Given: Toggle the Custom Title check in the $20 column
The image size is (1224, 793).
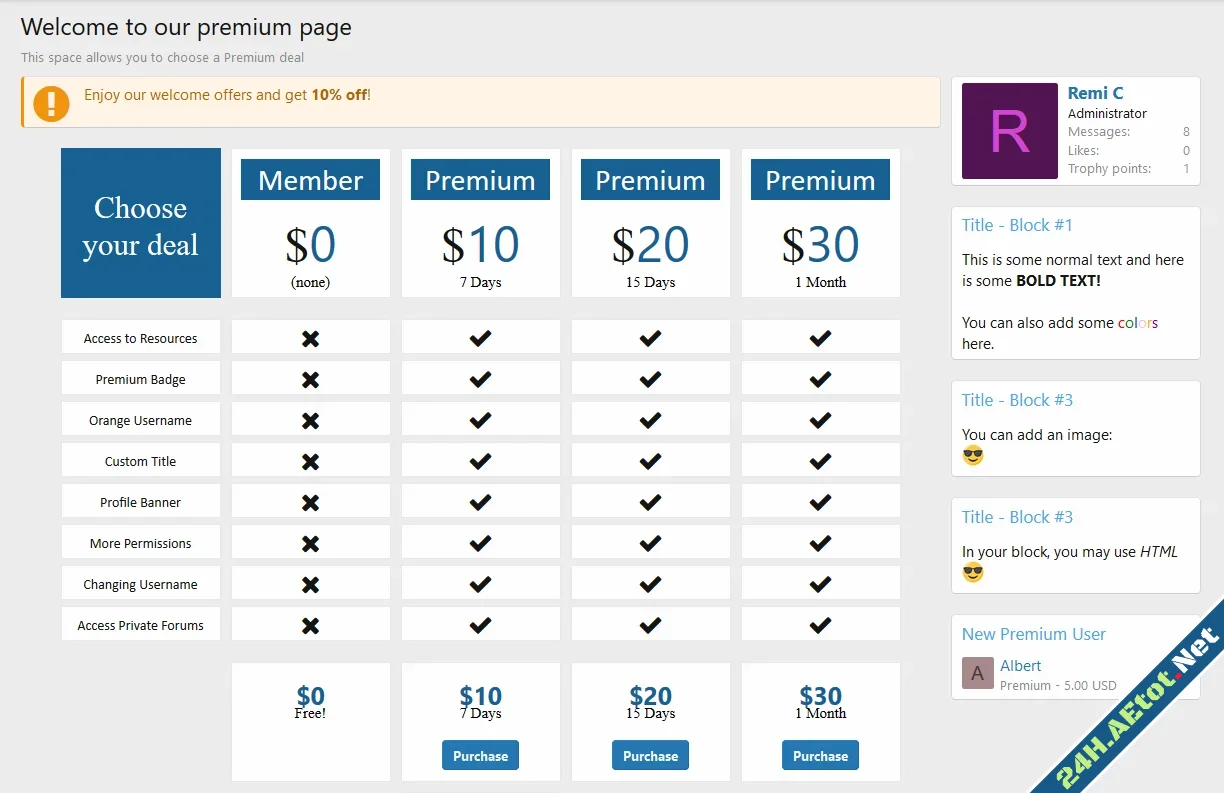Looking at the screenshot, I should (650, 460).
